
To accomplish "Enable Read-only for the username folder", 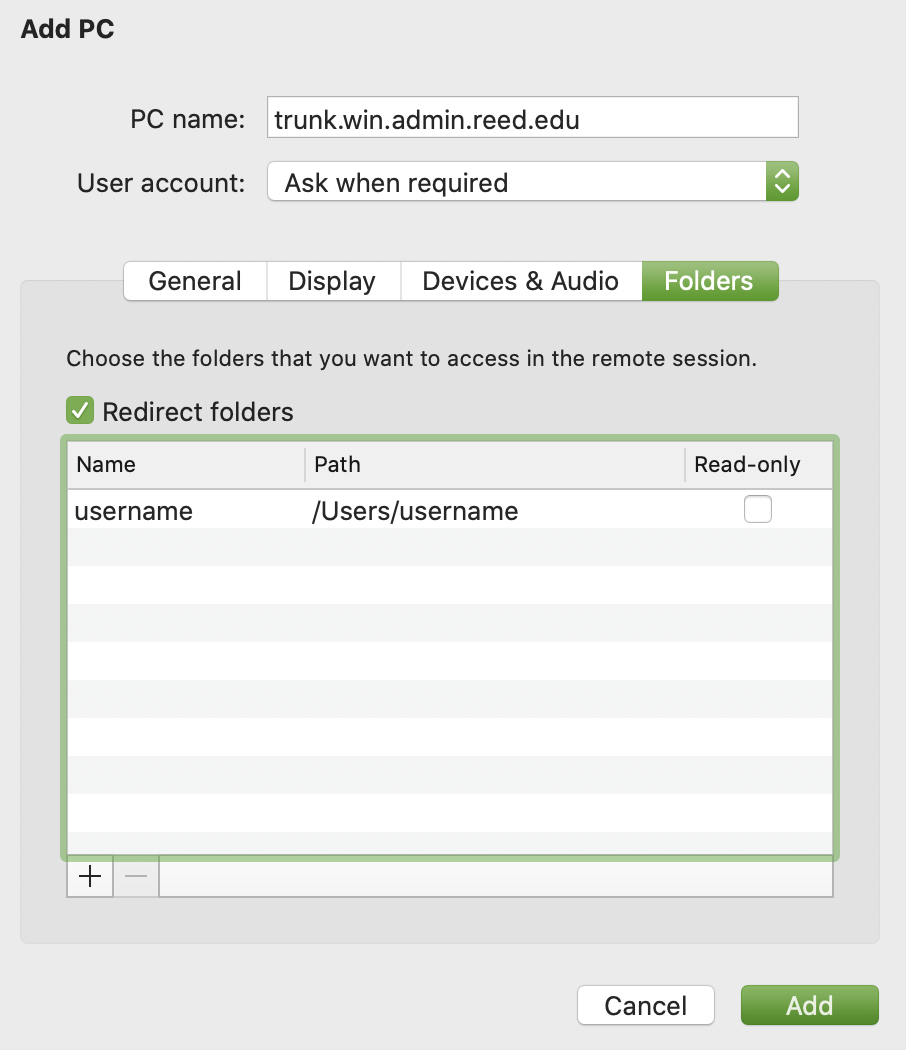I will coord(757,510).
